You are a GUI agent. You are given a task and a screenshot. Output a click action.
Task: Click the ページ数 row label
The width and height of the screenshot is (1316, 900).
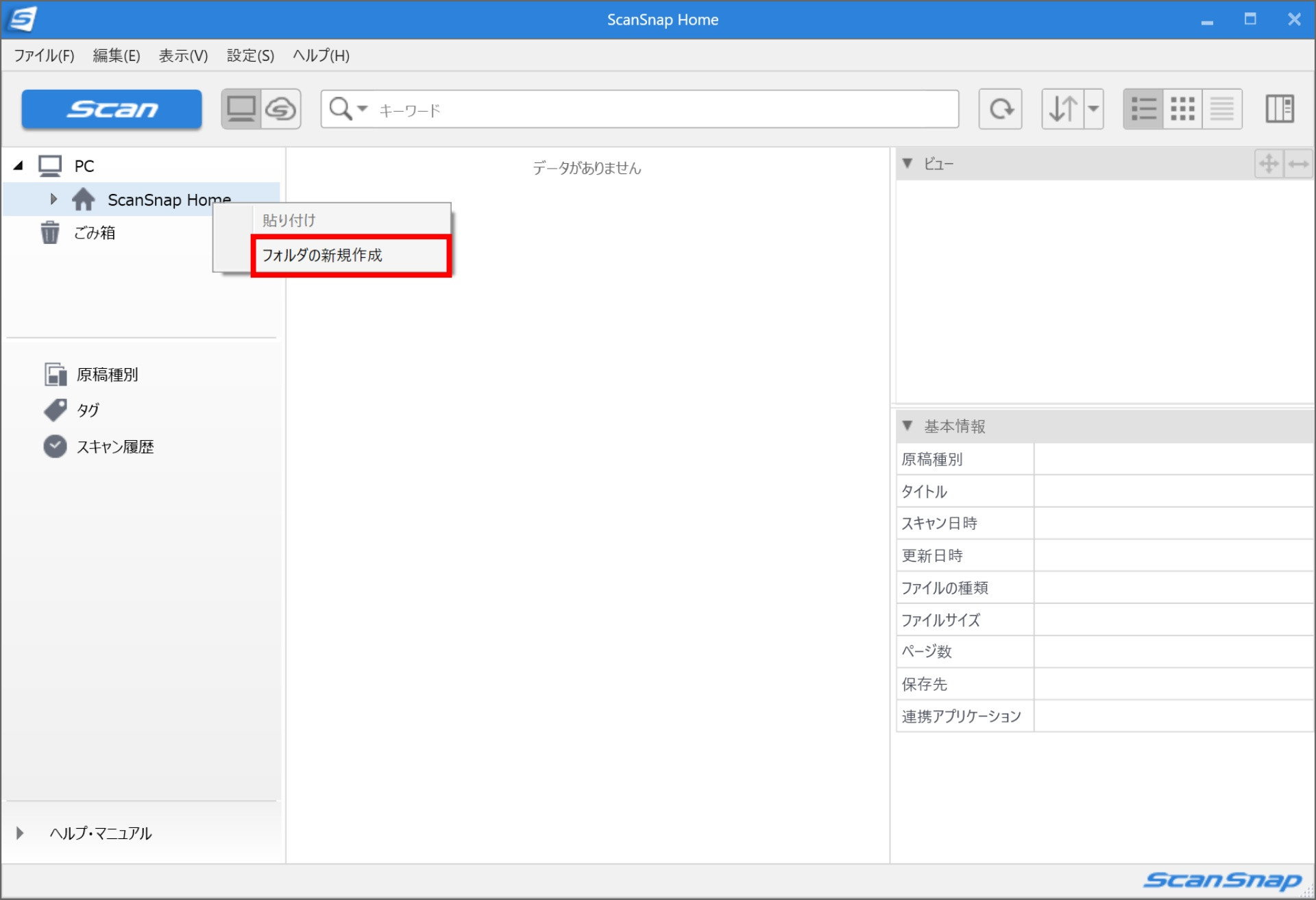pos(927,652)
